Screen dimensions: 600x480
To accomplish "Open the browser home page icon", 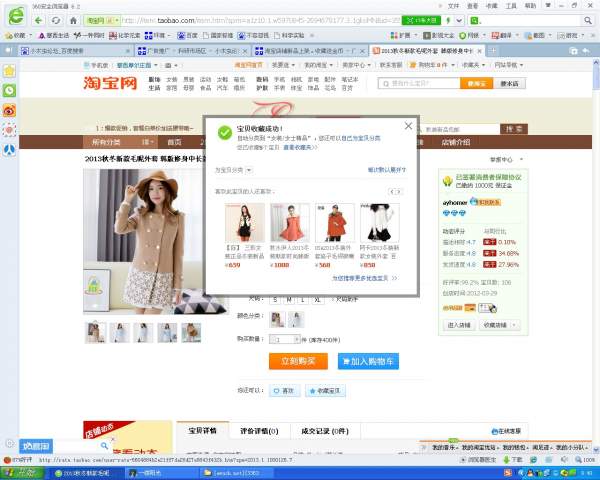I will point(73,20).
